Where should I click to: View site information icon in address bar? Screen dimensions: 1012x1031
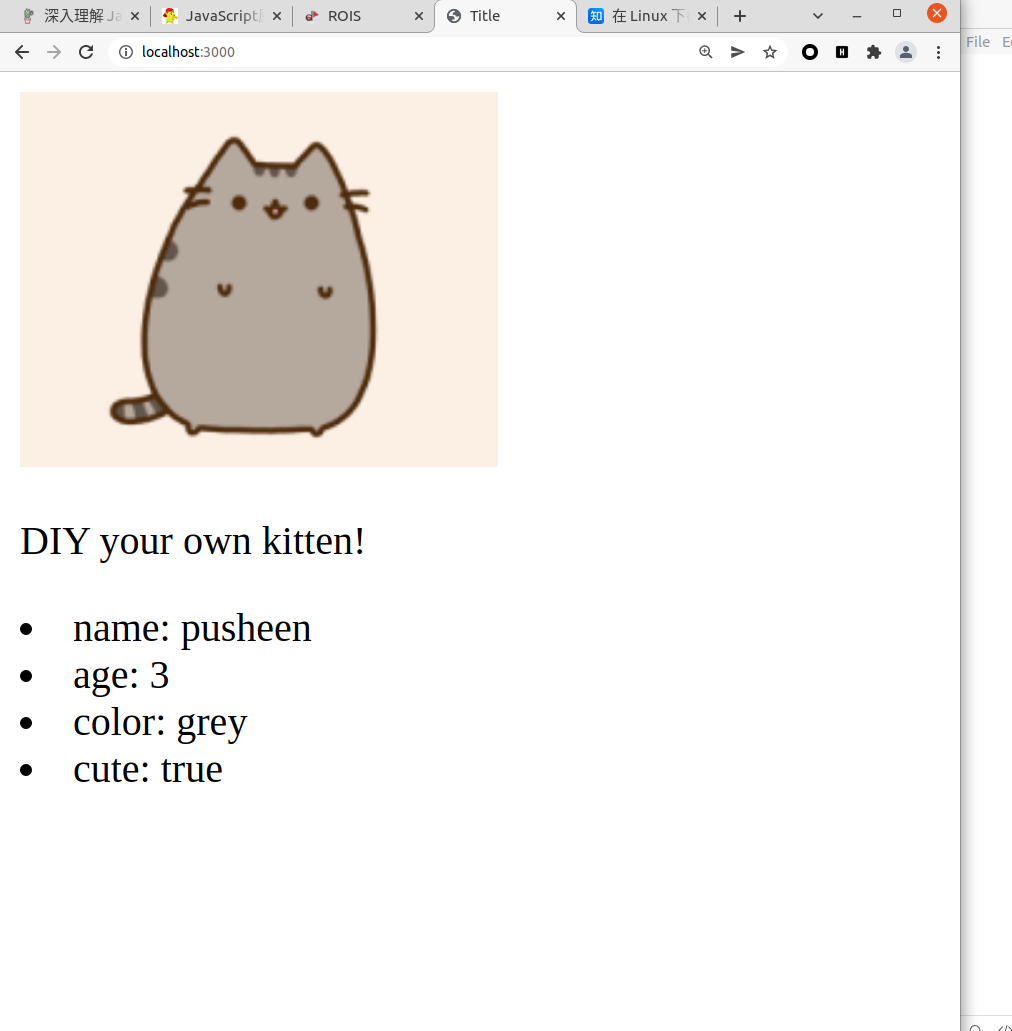coord(126,52)
